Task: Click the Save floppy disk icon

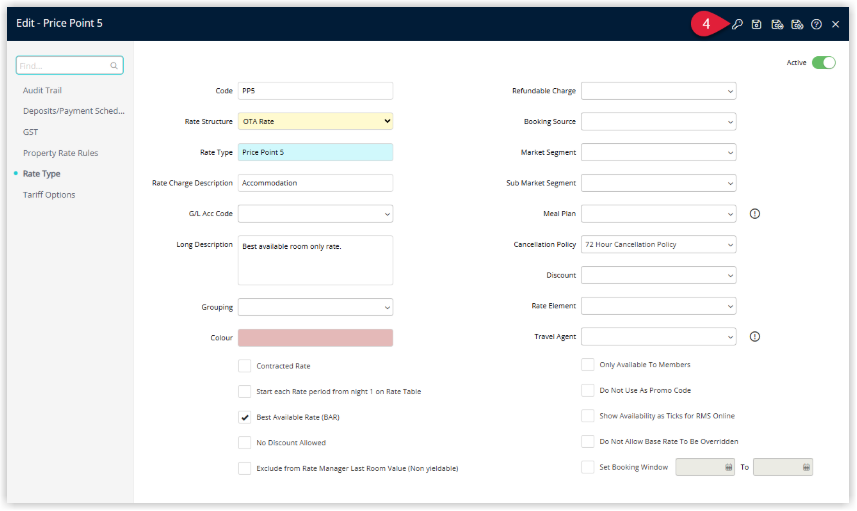Action: coord(756,24)
